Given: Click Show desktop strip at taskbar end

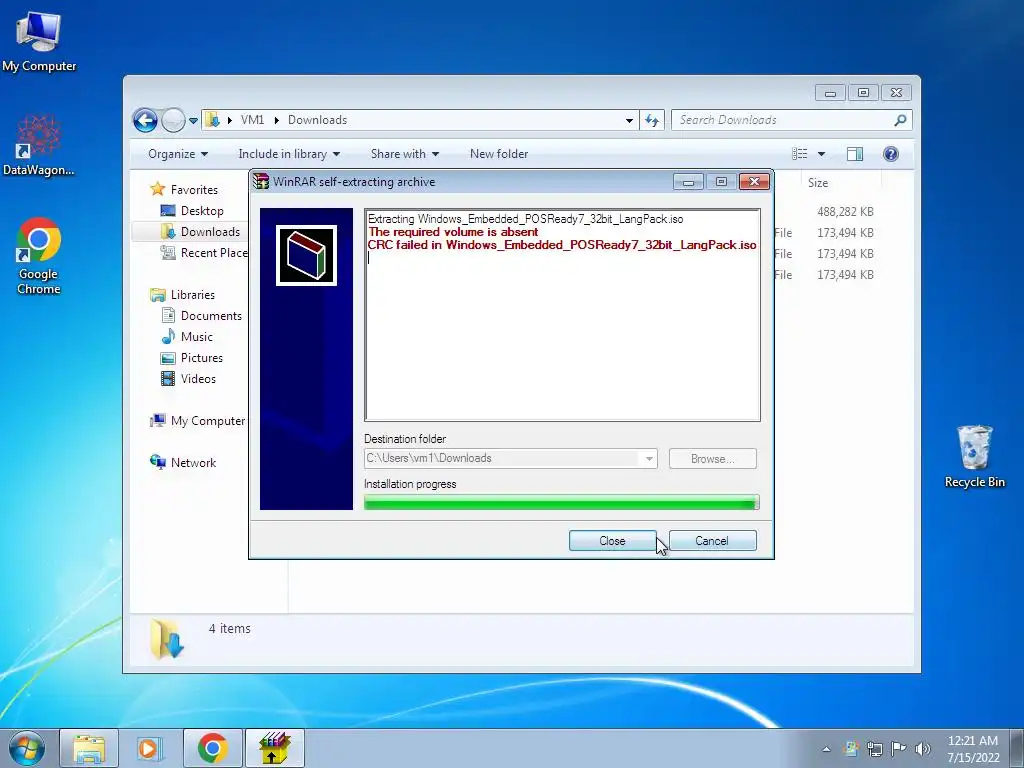Looking at the screenshot, I should pos(1017,748).
